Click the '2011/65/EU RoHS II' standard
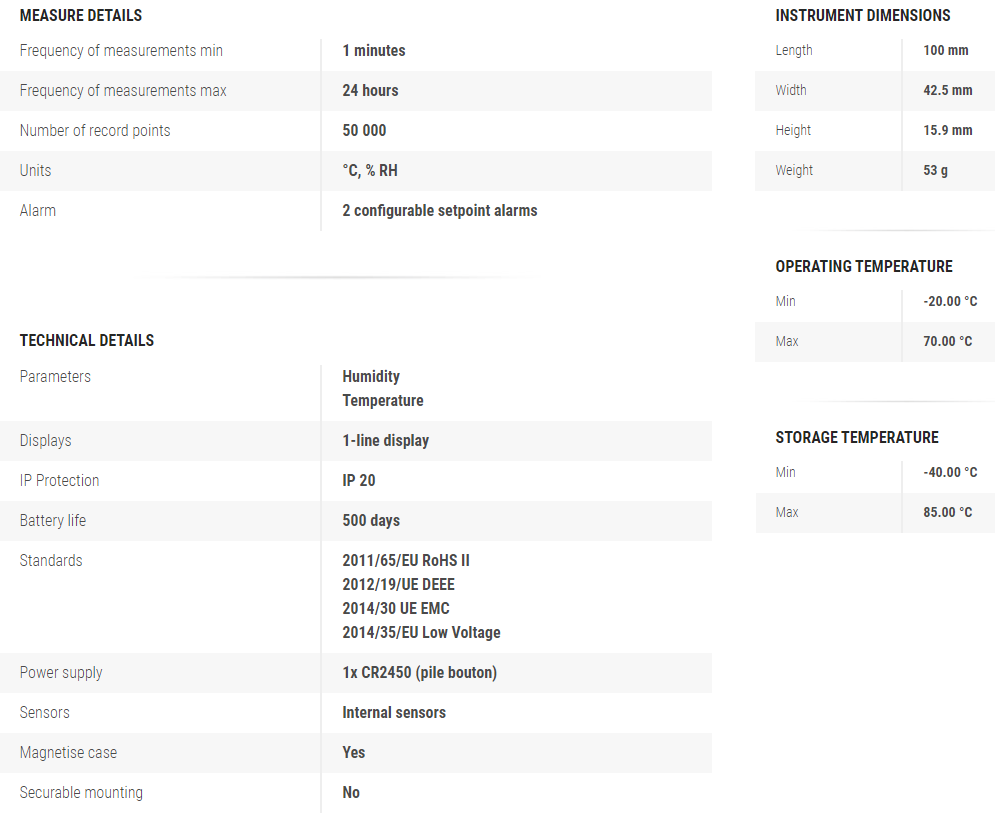 click(406, 561)
